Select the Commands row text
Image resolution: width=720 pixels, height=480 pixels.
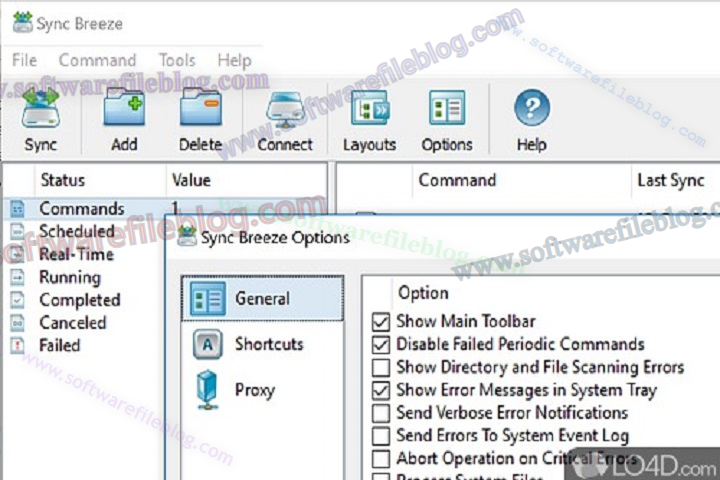[82, 209]
